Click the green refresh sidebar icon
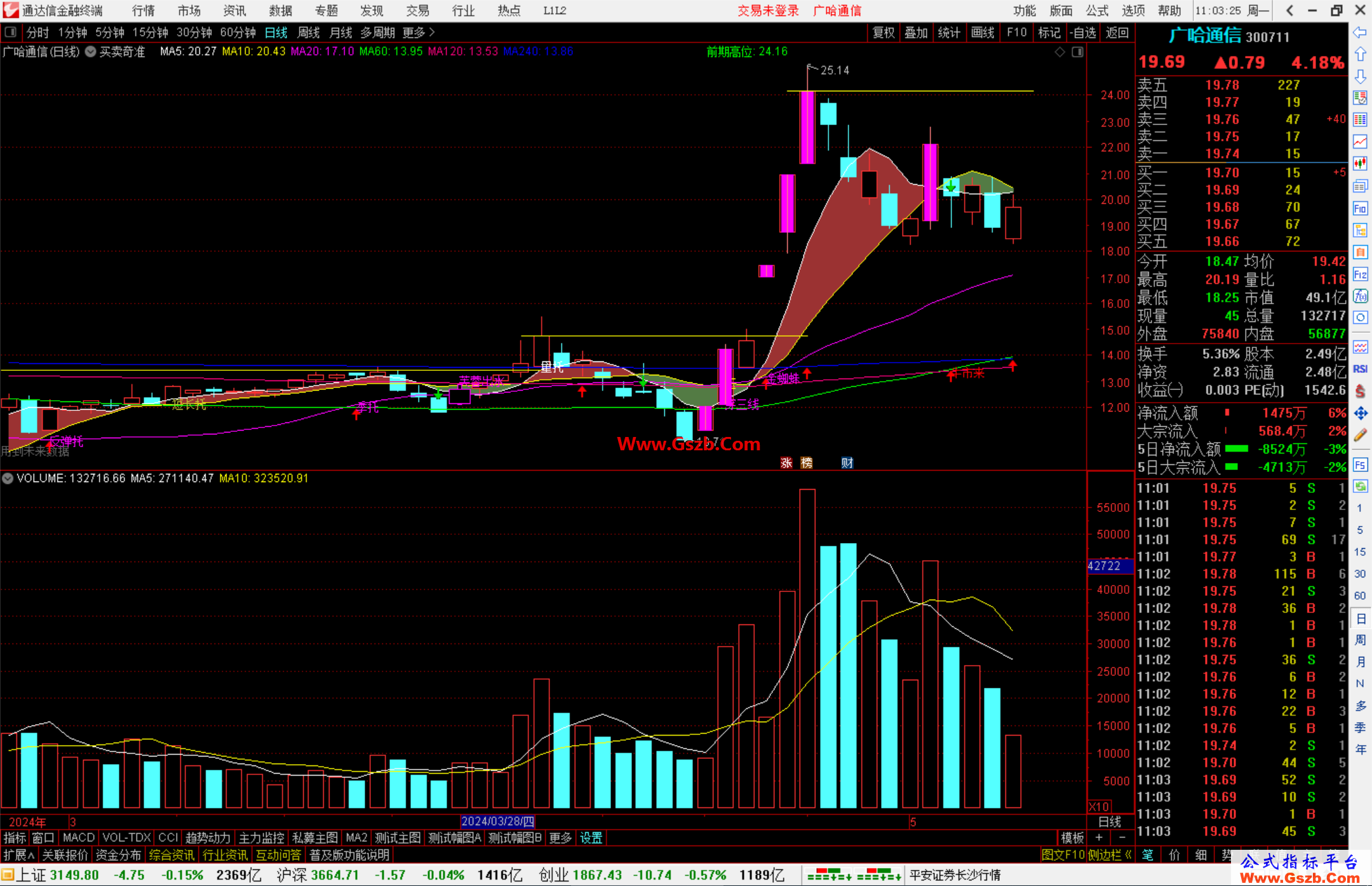 tap(1360, 487)
